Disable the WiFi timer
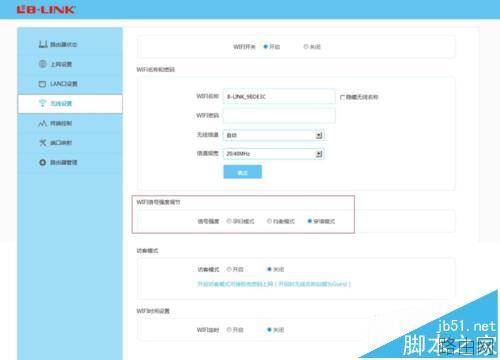 coord(269,330)
